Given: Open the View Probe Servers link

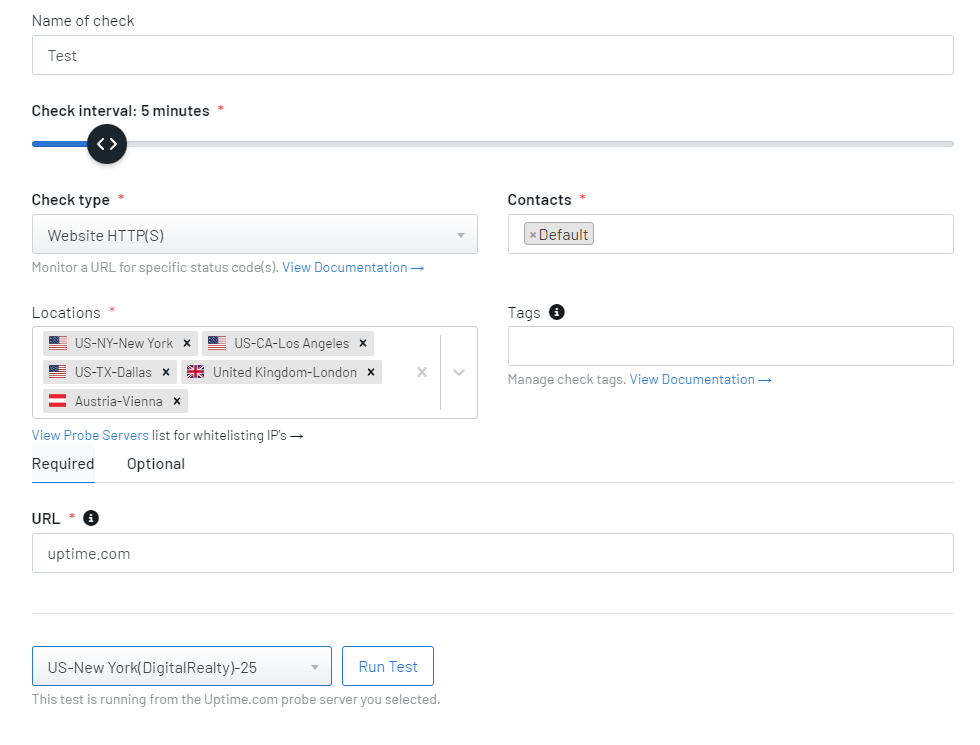Looking at the screenshot, I should pyautogui.click(x=90, y=435).
